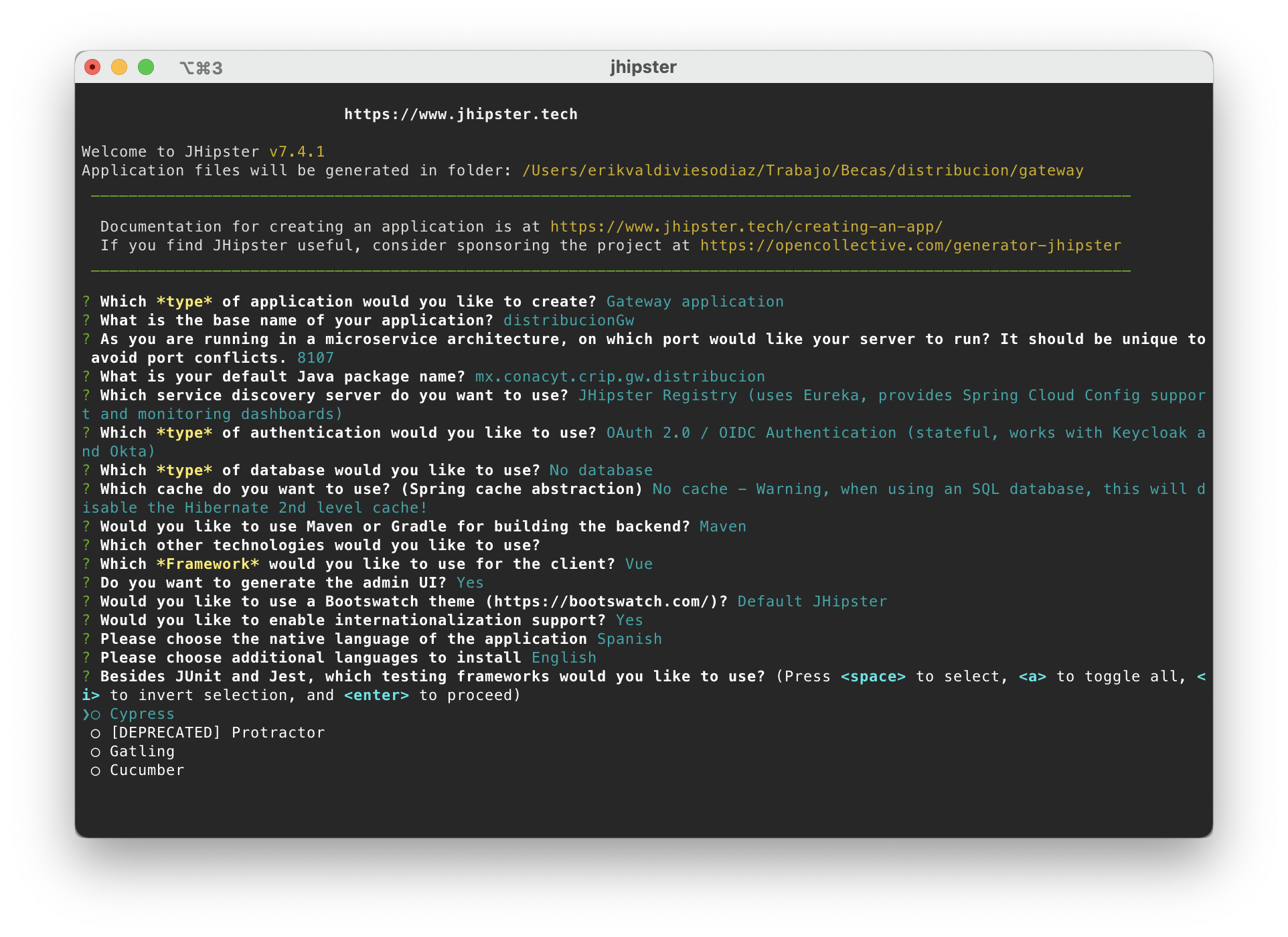Image resolution: width=1288 pixels, height=937 pixels.
Task: Click the 'Welcome to JHipster' text
Action: pyautogui.click(x=170, y=152)
